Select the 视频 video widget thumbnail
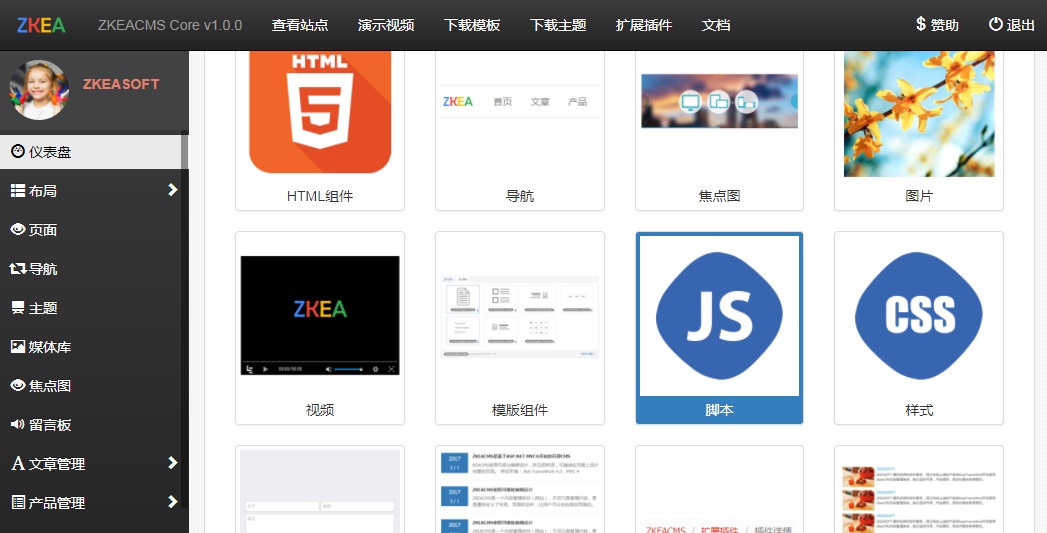 pyautogui.click(x=320, y=315)
